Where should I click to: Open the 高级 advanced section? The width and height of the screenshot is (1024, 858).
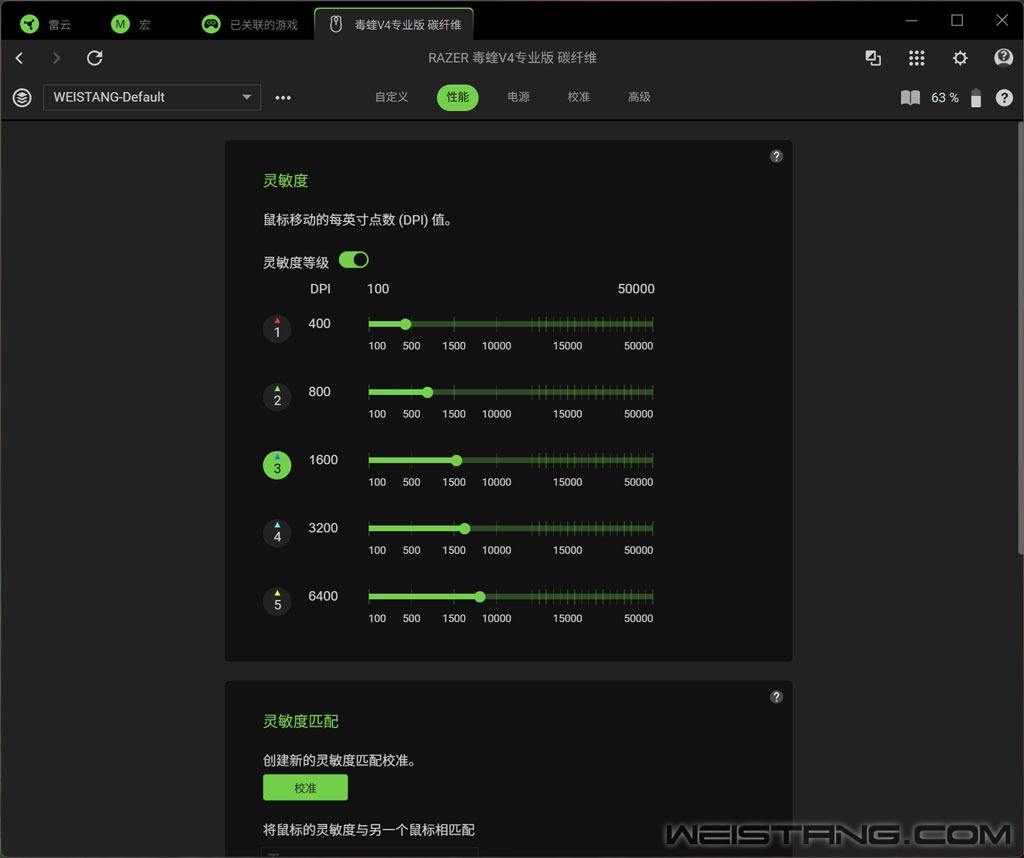coord(639,97)
